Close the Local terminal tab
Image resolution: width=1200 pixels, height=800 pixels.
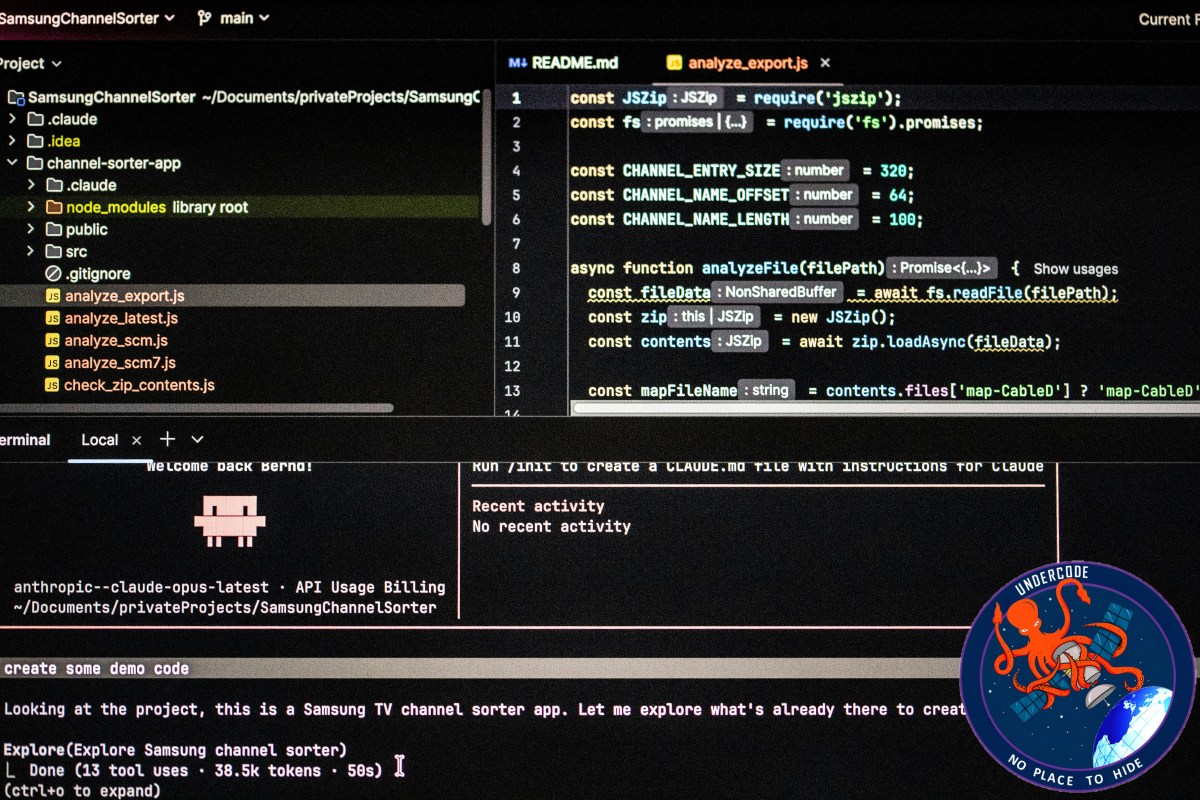137,439
